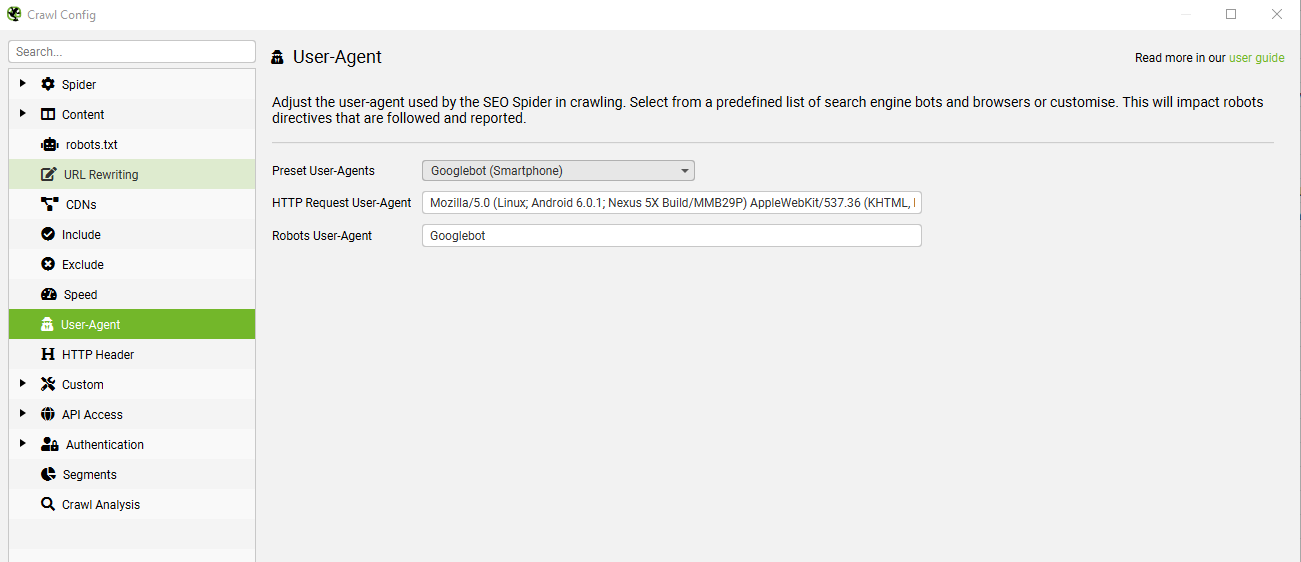Click the robots.txt robot icon
Image resolution: width=1301 pixels, height=562 pixels.
click(x=49, y=145)
